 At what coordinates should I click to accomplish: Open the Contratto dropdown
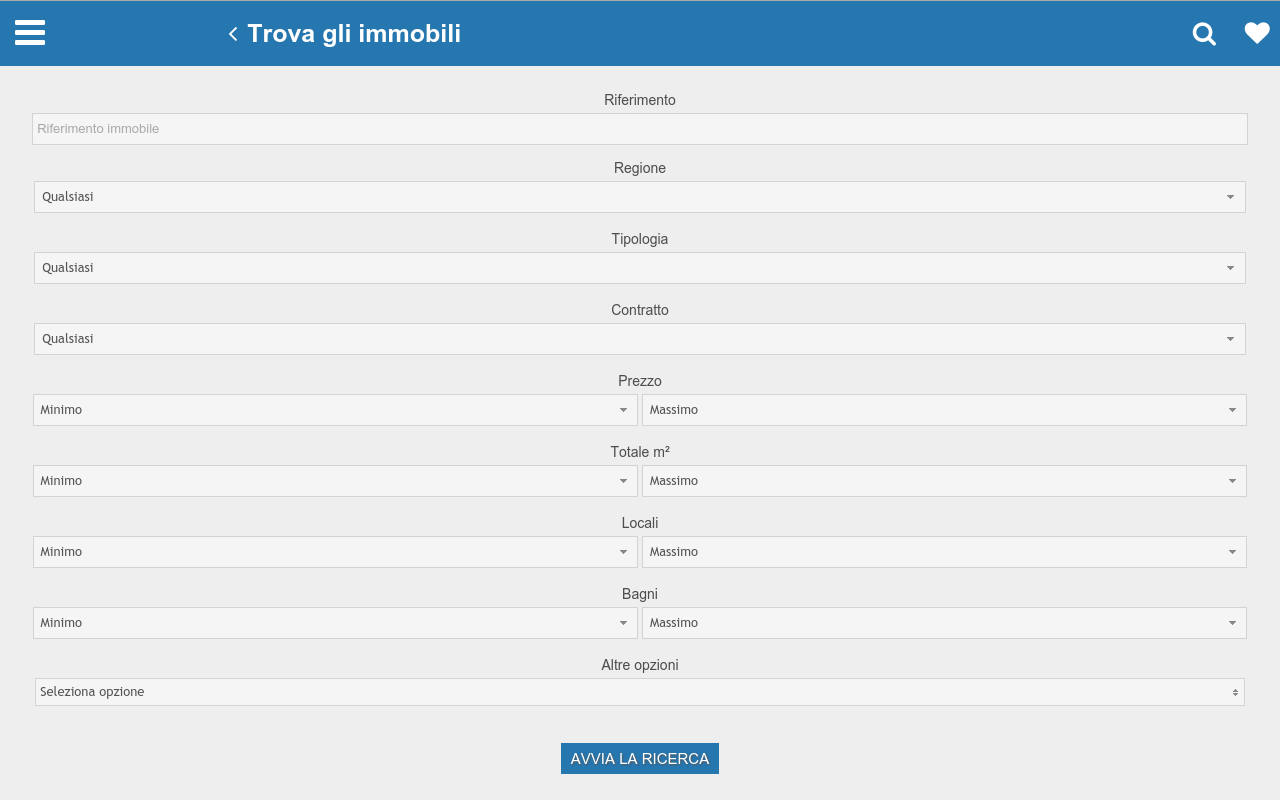pyautogui.click(x=640, y=339)
